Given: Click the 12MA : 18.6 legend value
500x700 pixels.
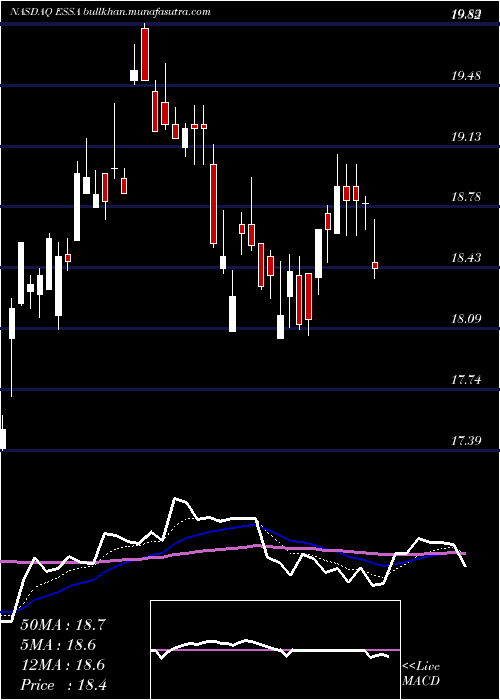Looking at the screenshot, I should pyautogui.click(x=62, y=665).
